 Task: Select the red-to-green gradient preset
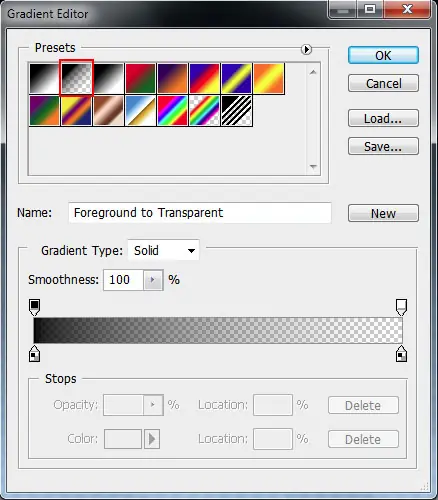coord(140,78)
